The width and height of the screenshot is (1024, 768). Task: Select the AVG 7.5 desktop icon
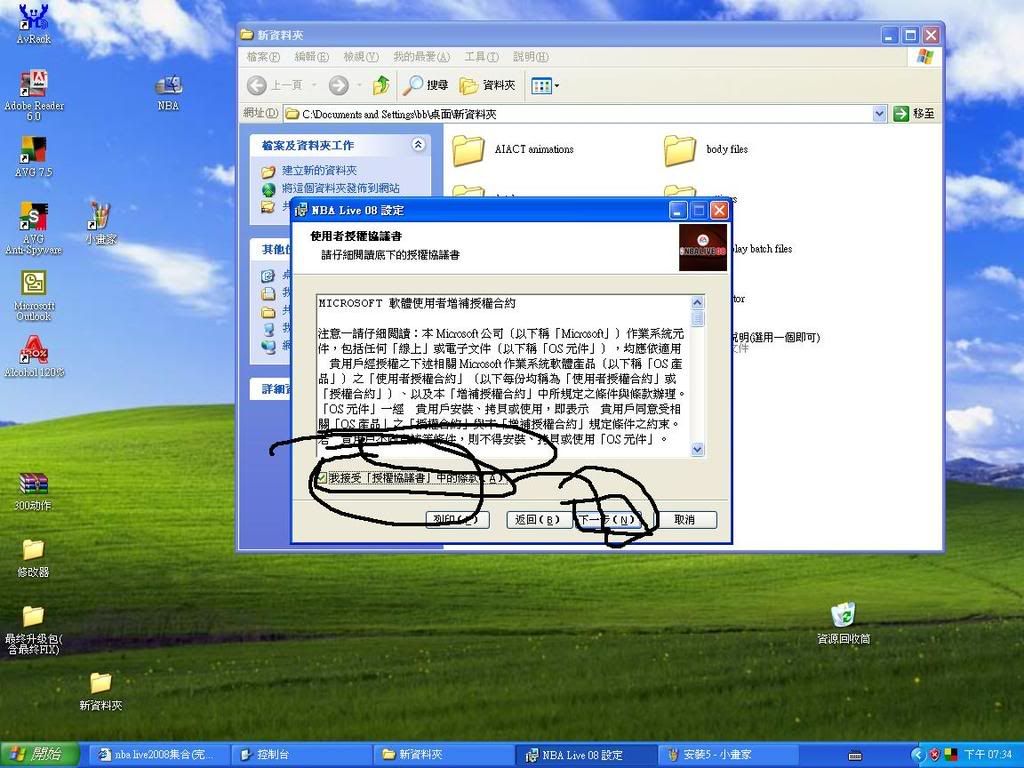tap(33, 155)
